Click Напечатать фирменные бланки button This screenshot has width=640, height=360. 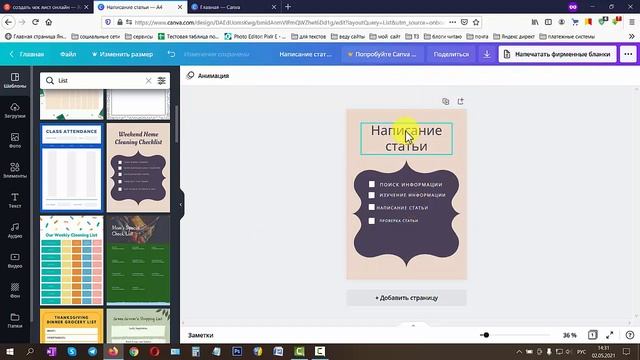point(558,54)
